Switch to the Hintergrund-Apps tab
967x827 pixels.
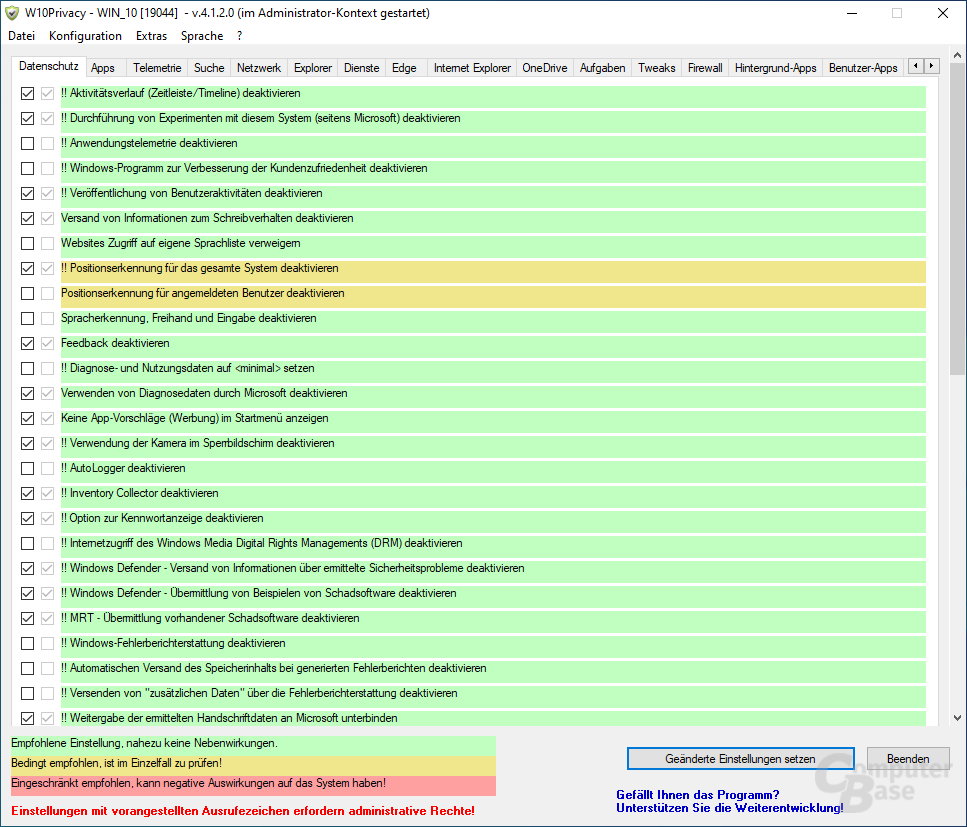tap(775, 68)
